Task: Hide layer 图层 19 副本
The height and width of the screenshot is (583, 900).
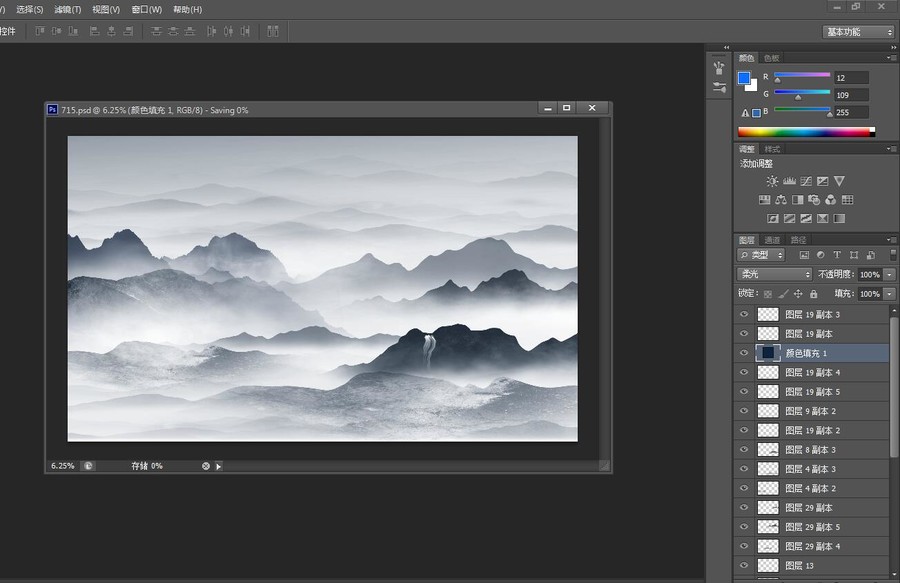Action: tap(744, 334)
